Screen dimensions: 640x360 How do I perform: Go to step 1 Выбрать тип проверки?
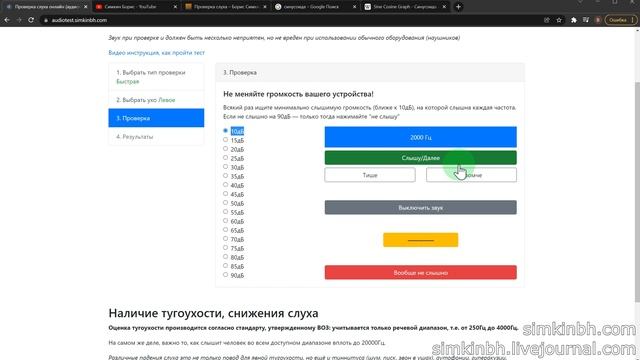pos(156,77)
